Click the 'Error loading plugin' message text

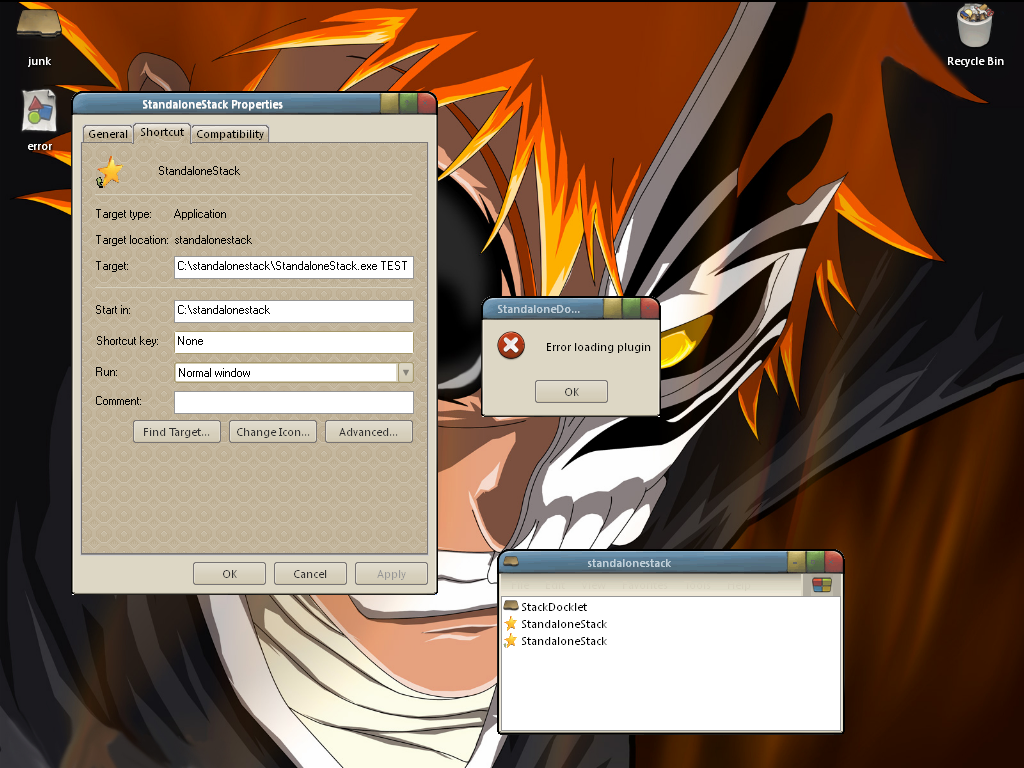598,347
